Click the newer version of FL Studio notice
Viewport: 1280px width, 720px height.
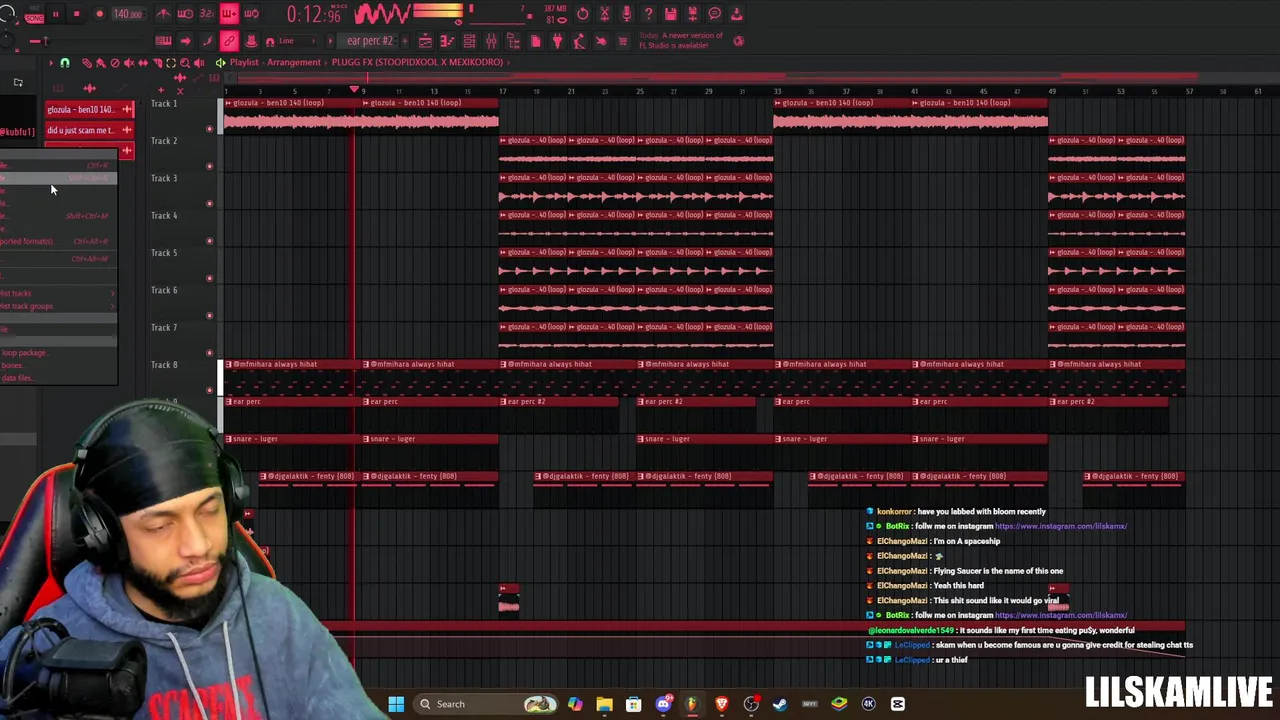681,41
